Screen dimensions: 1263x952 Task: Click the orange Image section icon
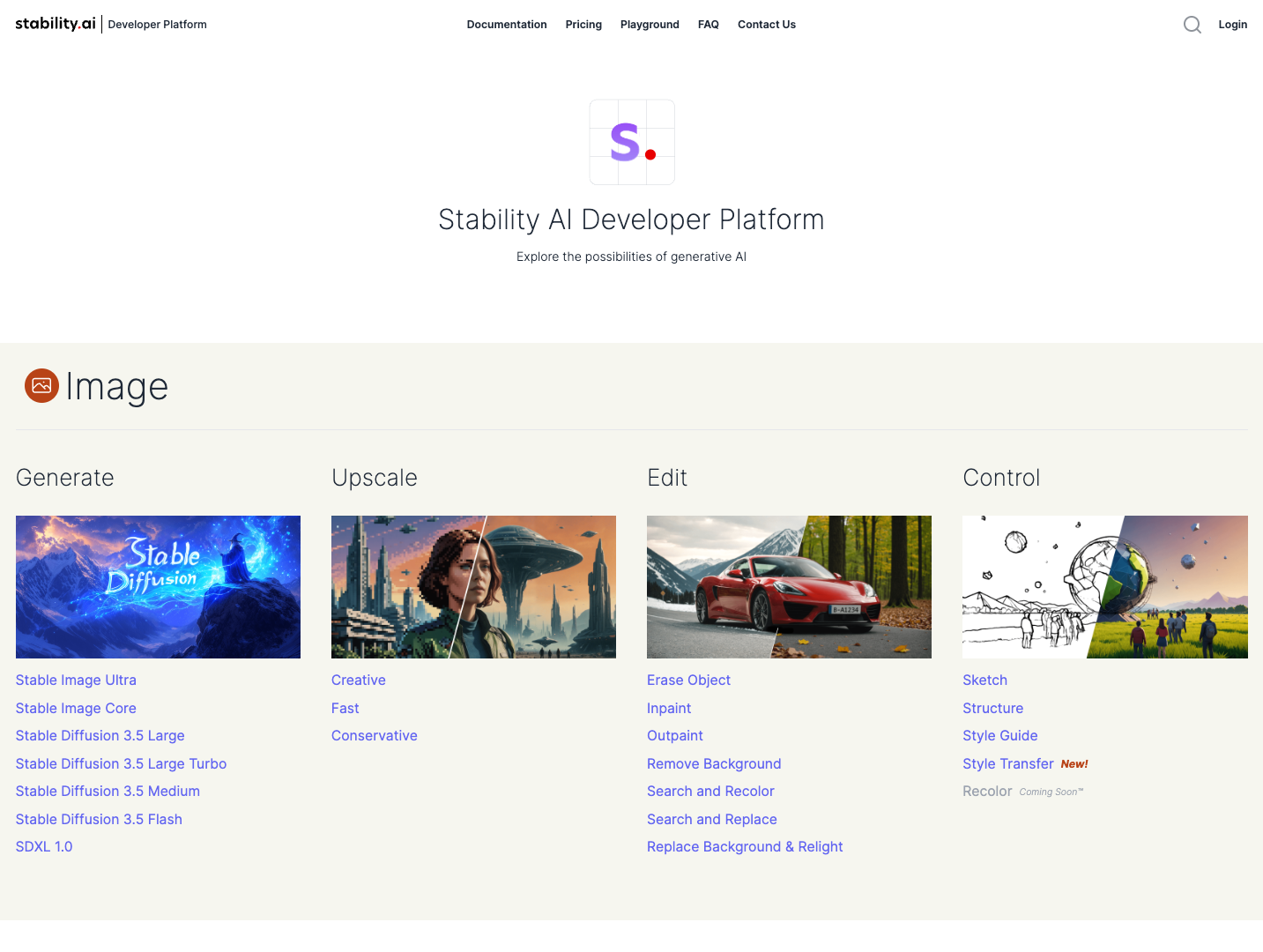coord(41,386)
